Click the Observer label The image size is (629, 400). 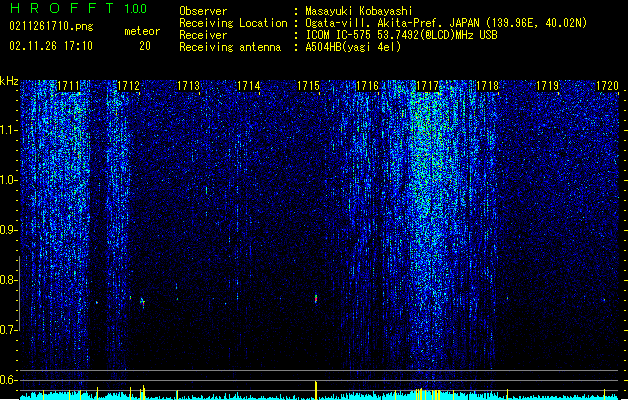[x=203, y=11]
